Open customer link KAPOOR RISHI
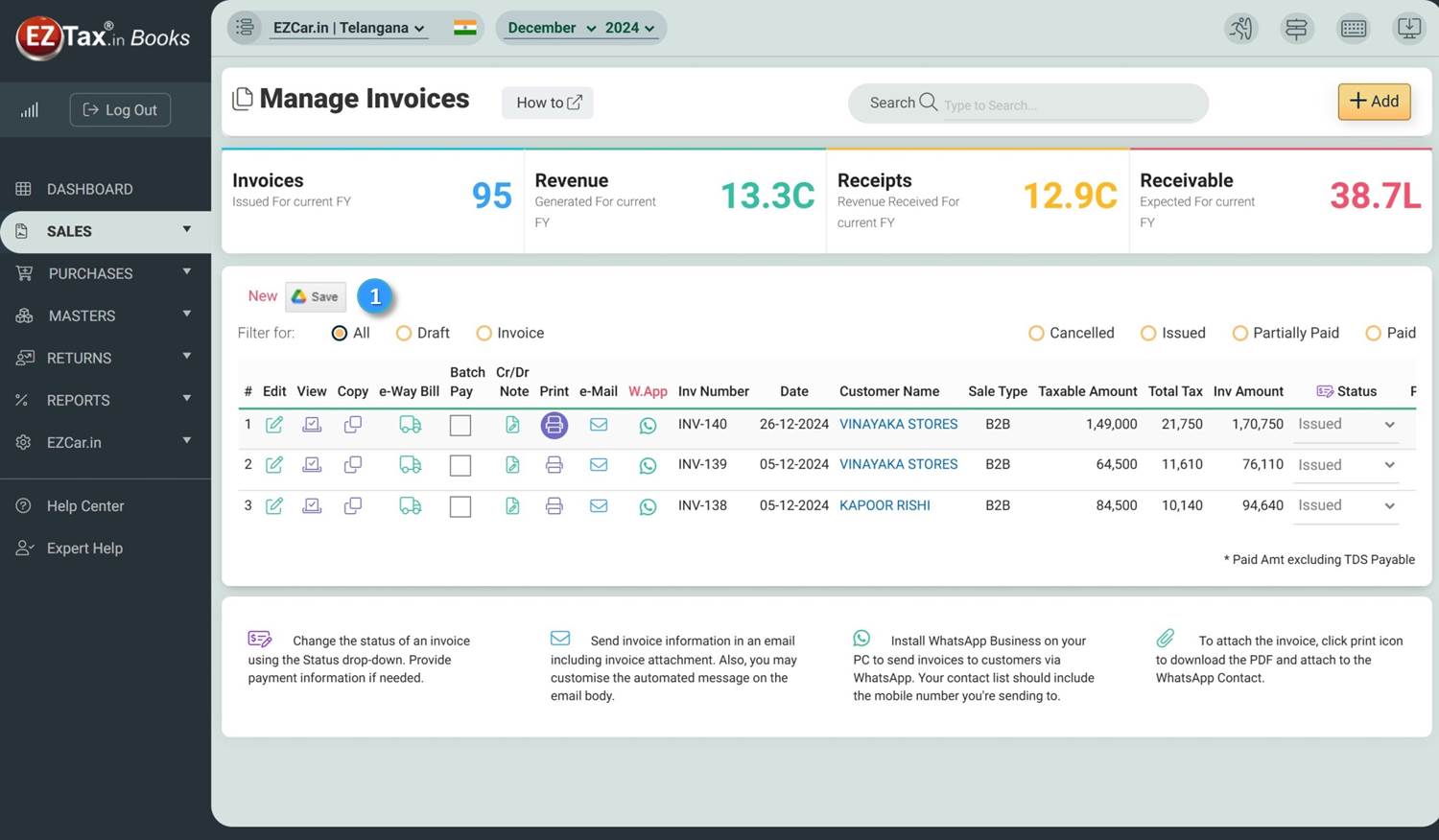1439x840 pixels. (885, 505)
